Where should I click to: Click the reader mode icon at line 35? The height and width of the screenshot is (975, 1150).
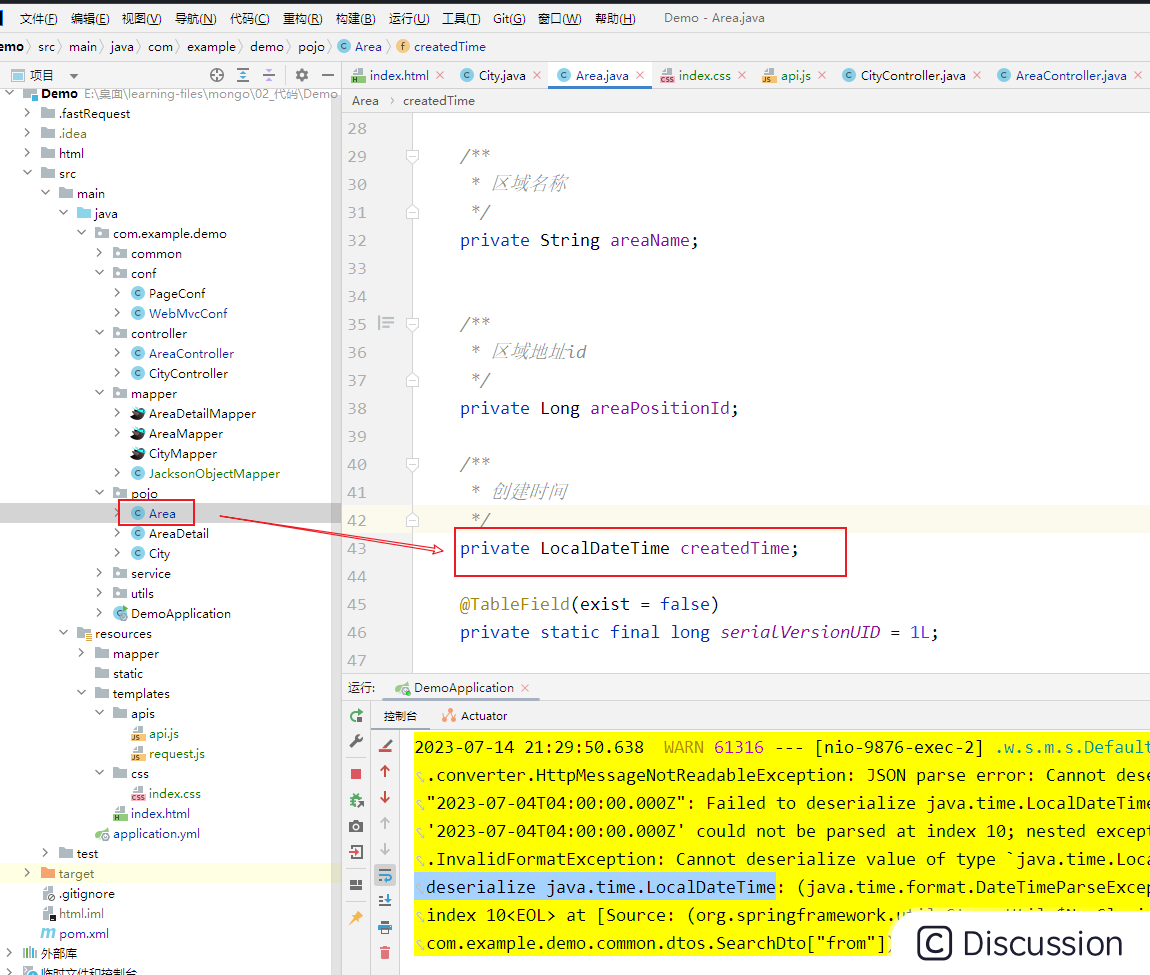tap(386, 323)
